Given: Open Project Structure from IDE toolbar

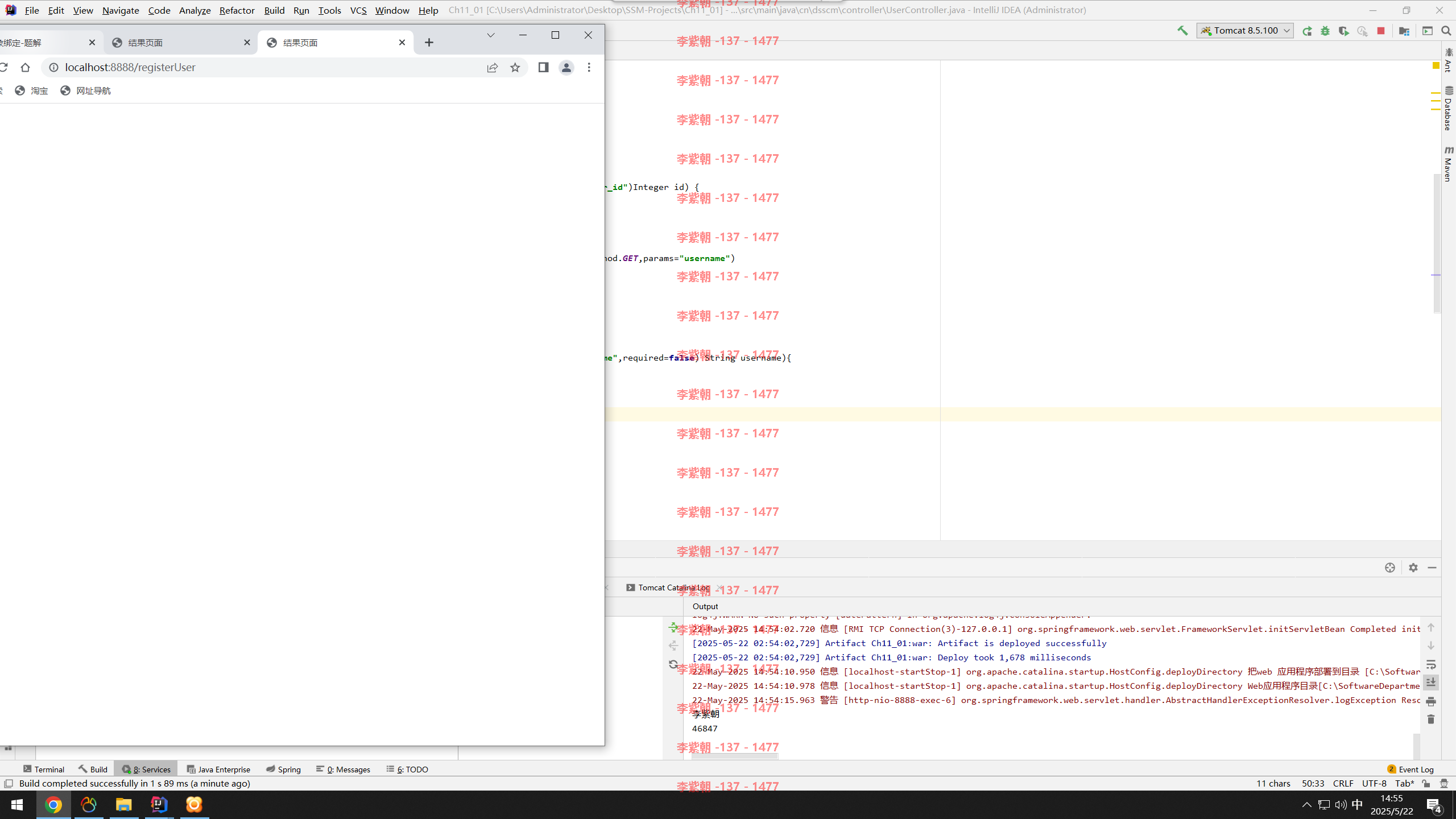Looking at the screenshot, I should [1404, 31].
